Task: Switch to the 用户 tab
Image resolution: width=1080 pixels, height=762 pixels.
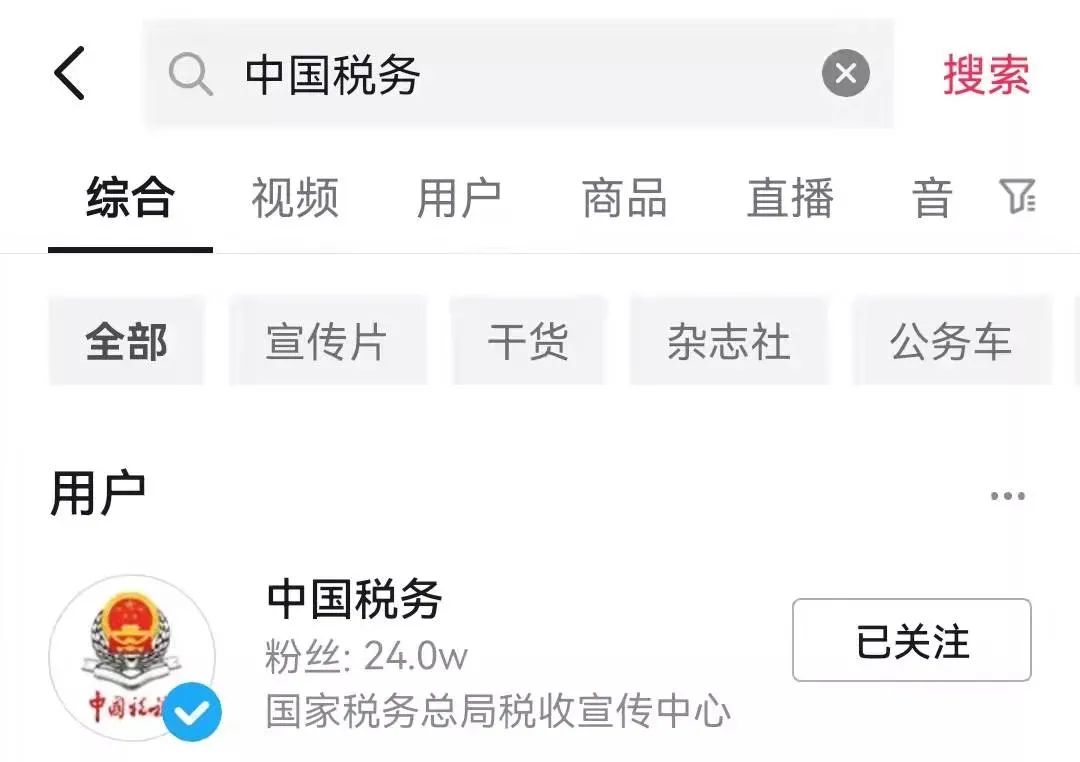Action: (459, 198)
